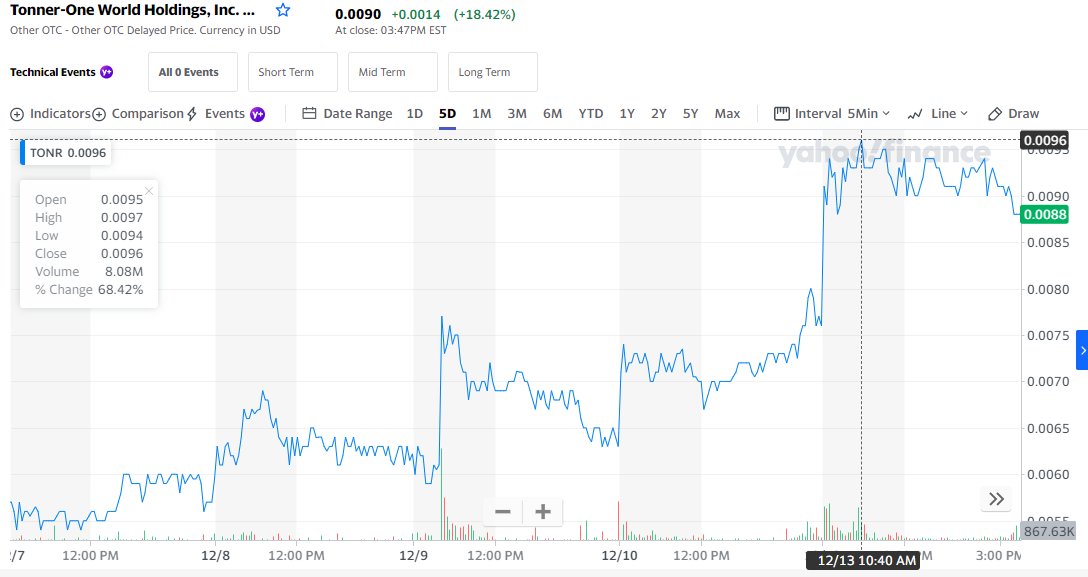Switch chart range to Max
Viewport: 1088px width, 577px height.
click(x=727, y=114)
